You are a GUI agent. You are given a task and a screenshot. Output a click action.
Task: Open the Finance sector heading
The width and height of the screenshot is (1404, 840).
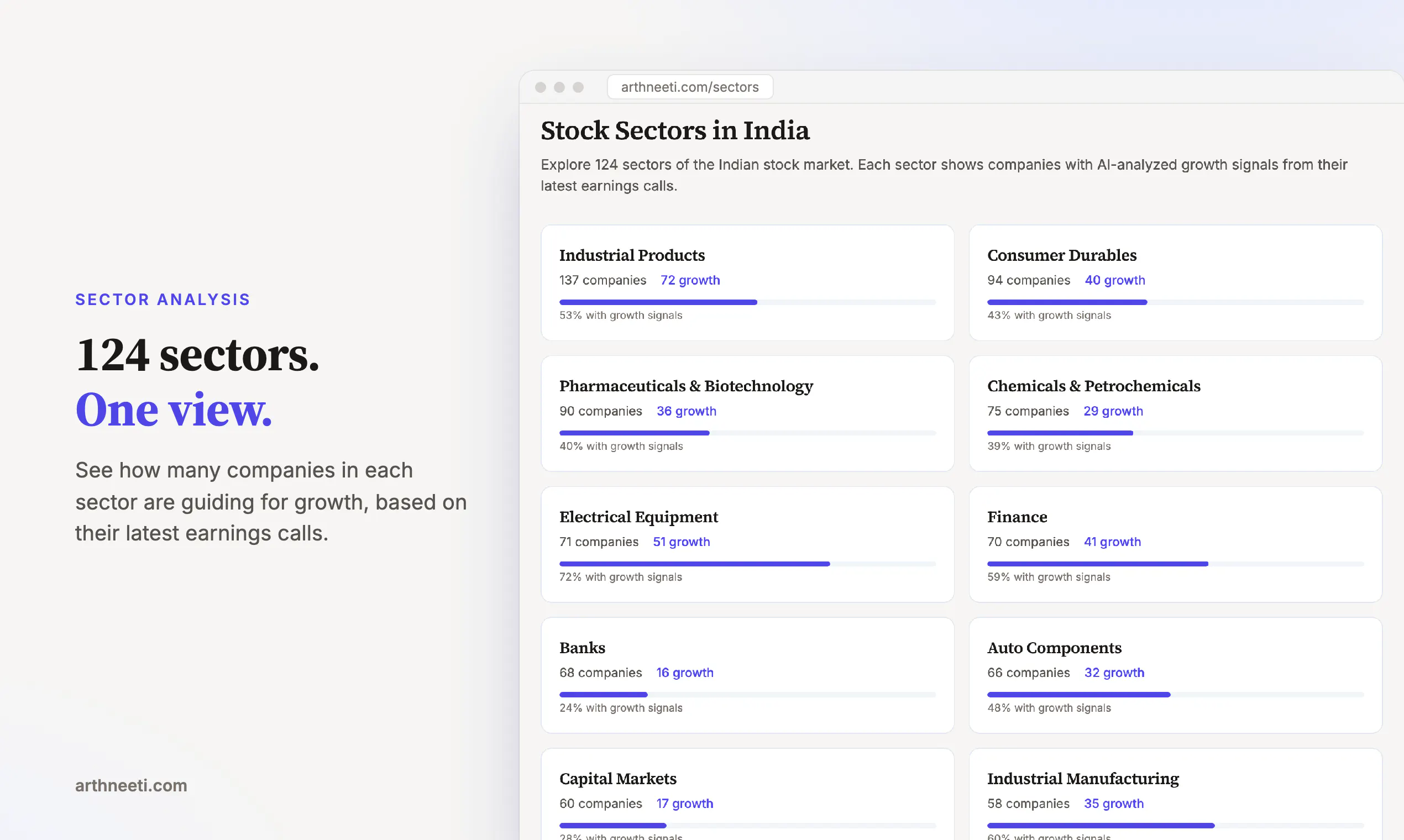point(1017,517)
